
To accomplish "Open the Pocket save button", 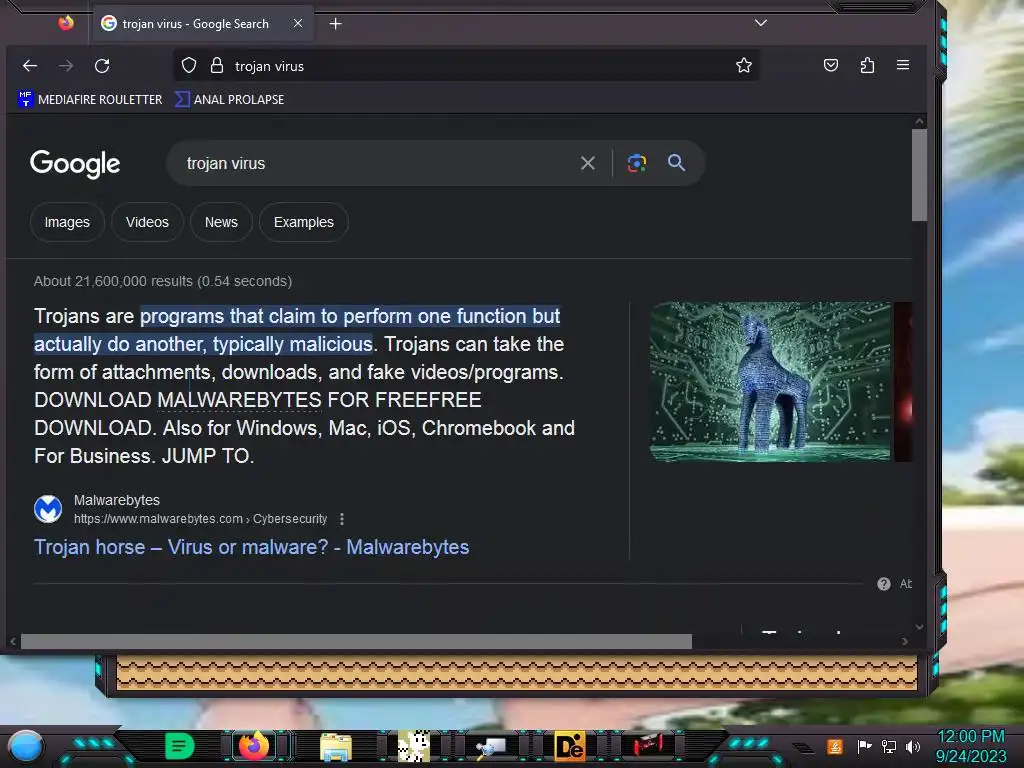I will point(831,65).
